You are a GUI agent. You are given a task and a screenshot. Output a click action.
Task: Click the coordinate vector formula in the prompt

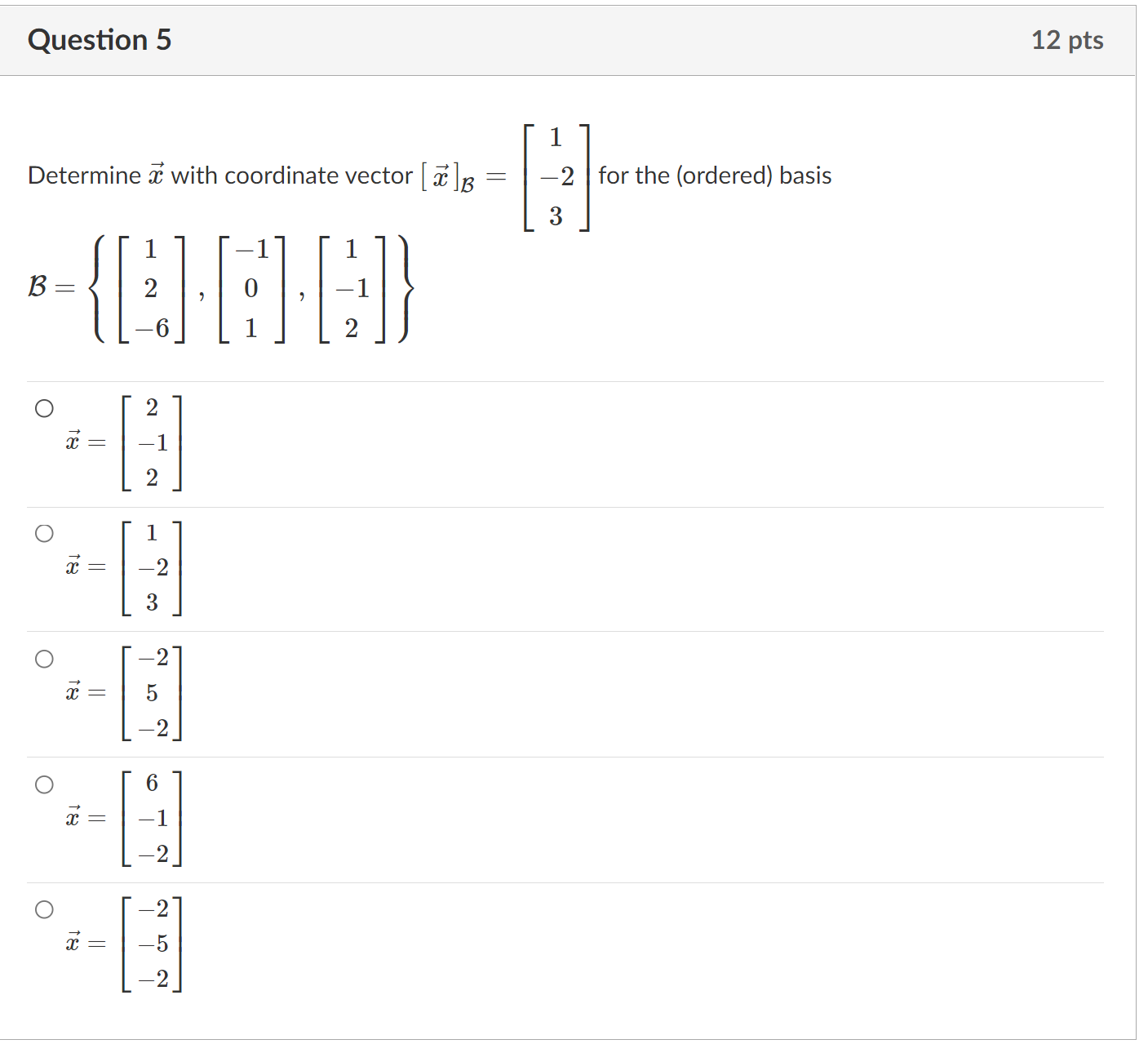point(506,175)
